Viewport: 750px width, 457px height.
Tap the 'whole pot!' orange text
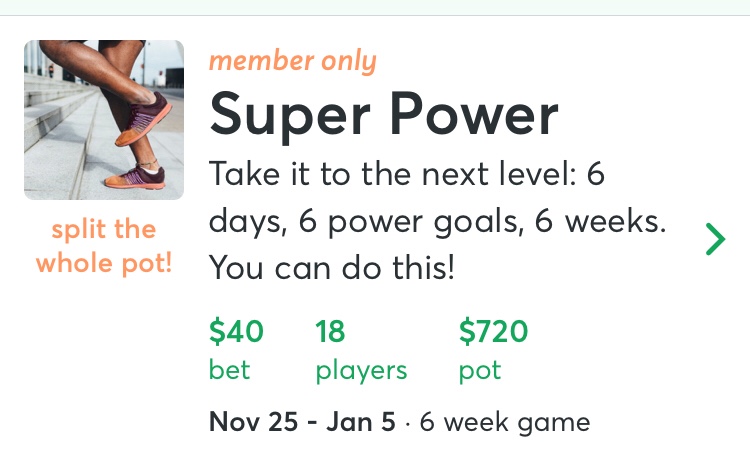click(x=104, y=263)
